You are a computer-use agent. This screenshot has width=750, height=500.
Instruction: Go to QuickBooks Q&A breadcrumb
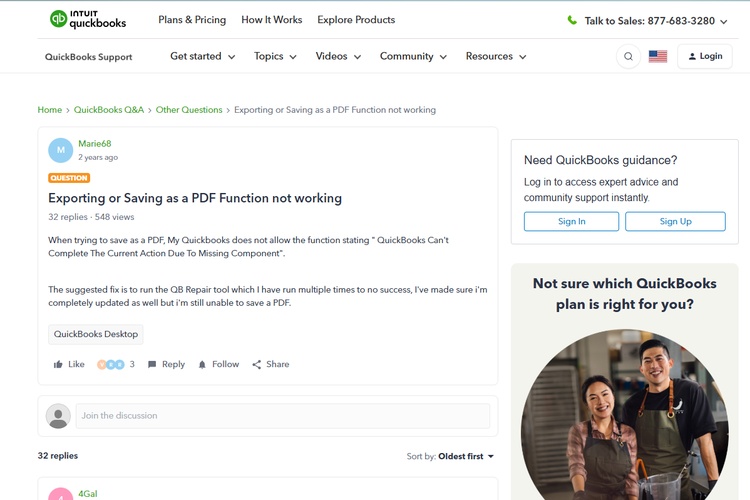(109, 110)
